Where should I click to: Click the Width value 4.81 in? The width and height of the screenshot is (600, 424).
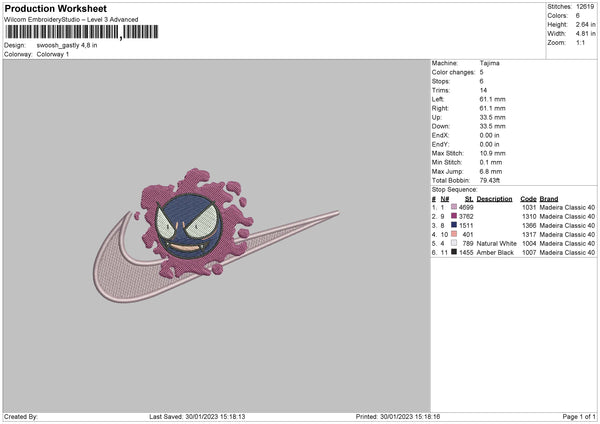pyautogui.click(x=585, y=34)
